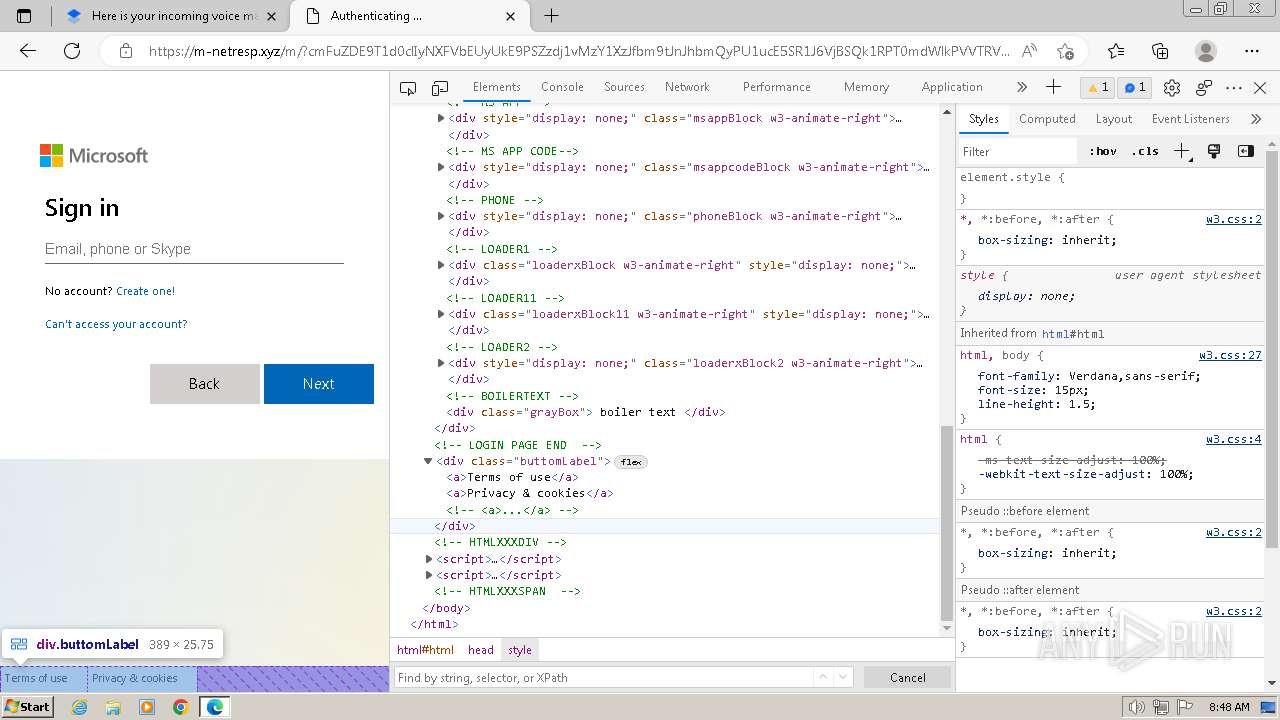
Task: Expand the loaderxBlock div node
Action: click(441, 265)
